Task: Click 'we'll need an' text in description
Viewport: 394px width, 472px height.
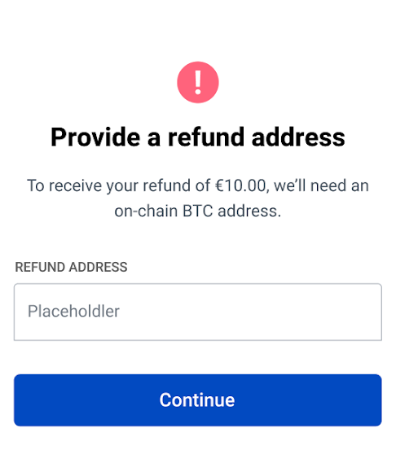Action: pyautogui.click(x=321, y=186)
